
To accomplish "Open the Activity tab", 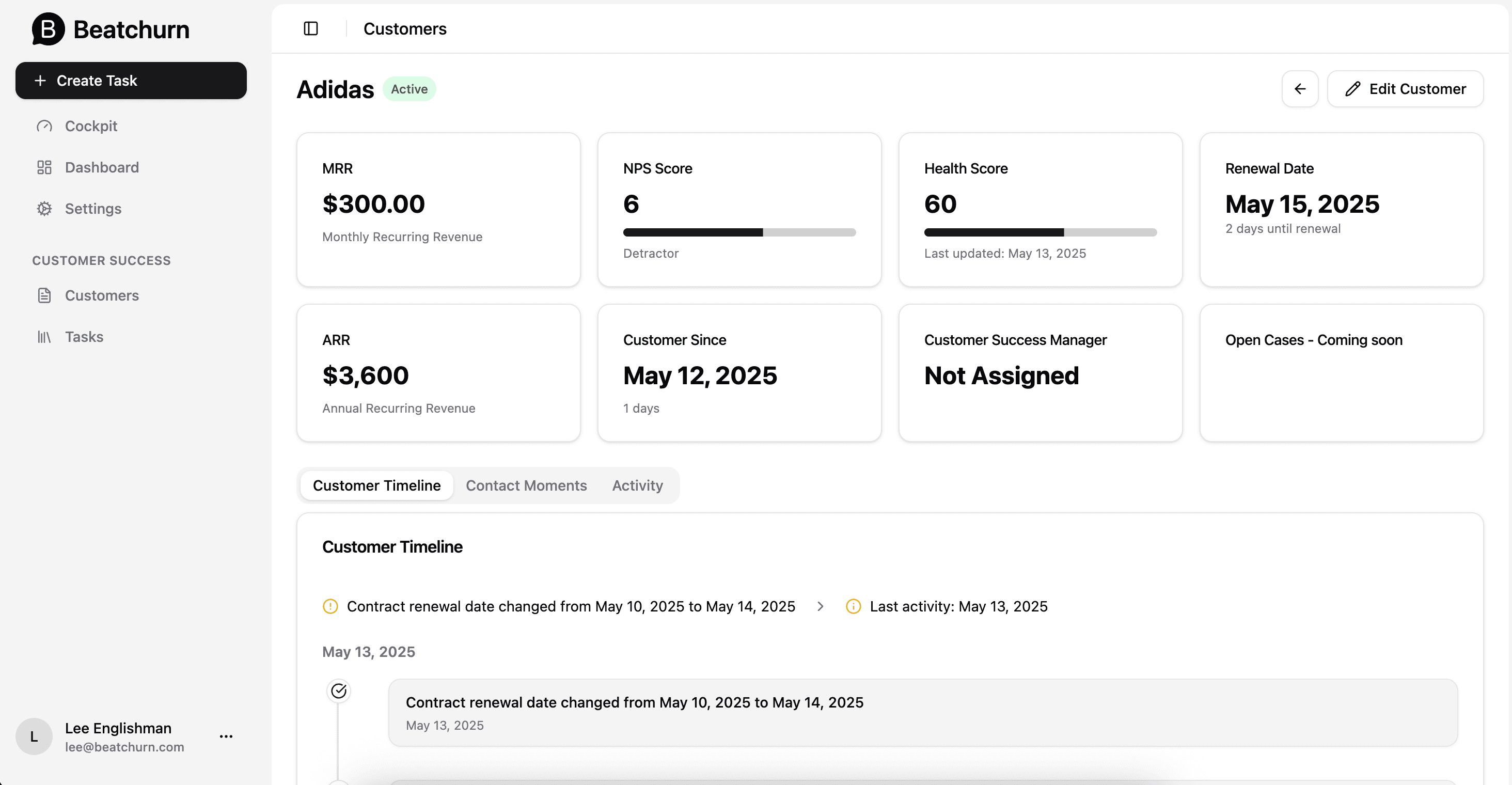I will click(x=637, y=485).
